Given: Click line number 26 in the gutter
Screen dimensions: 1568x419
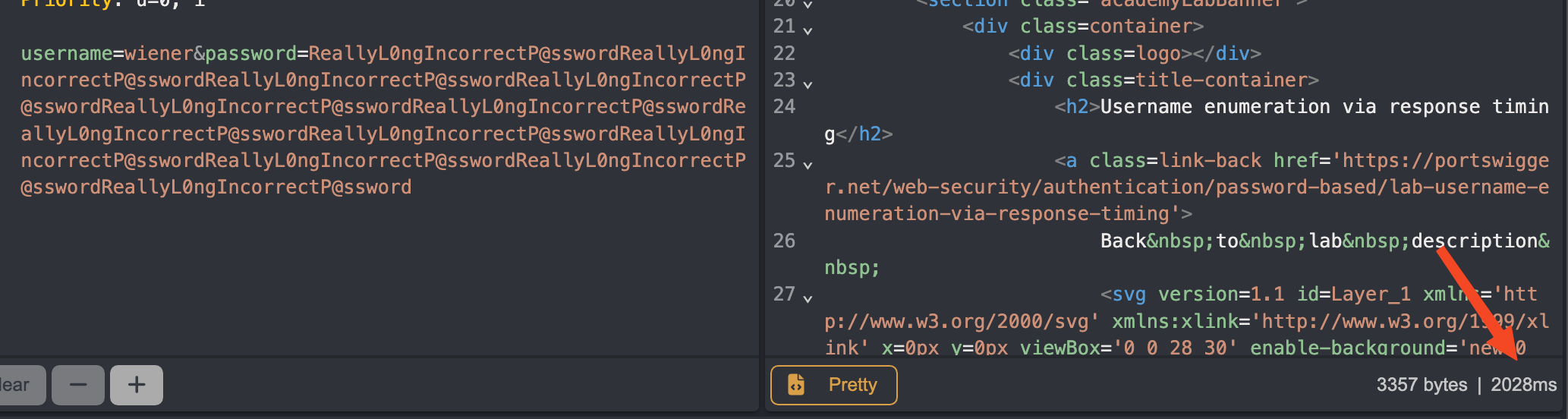Looking at the screenshot, I should (784, 241).
